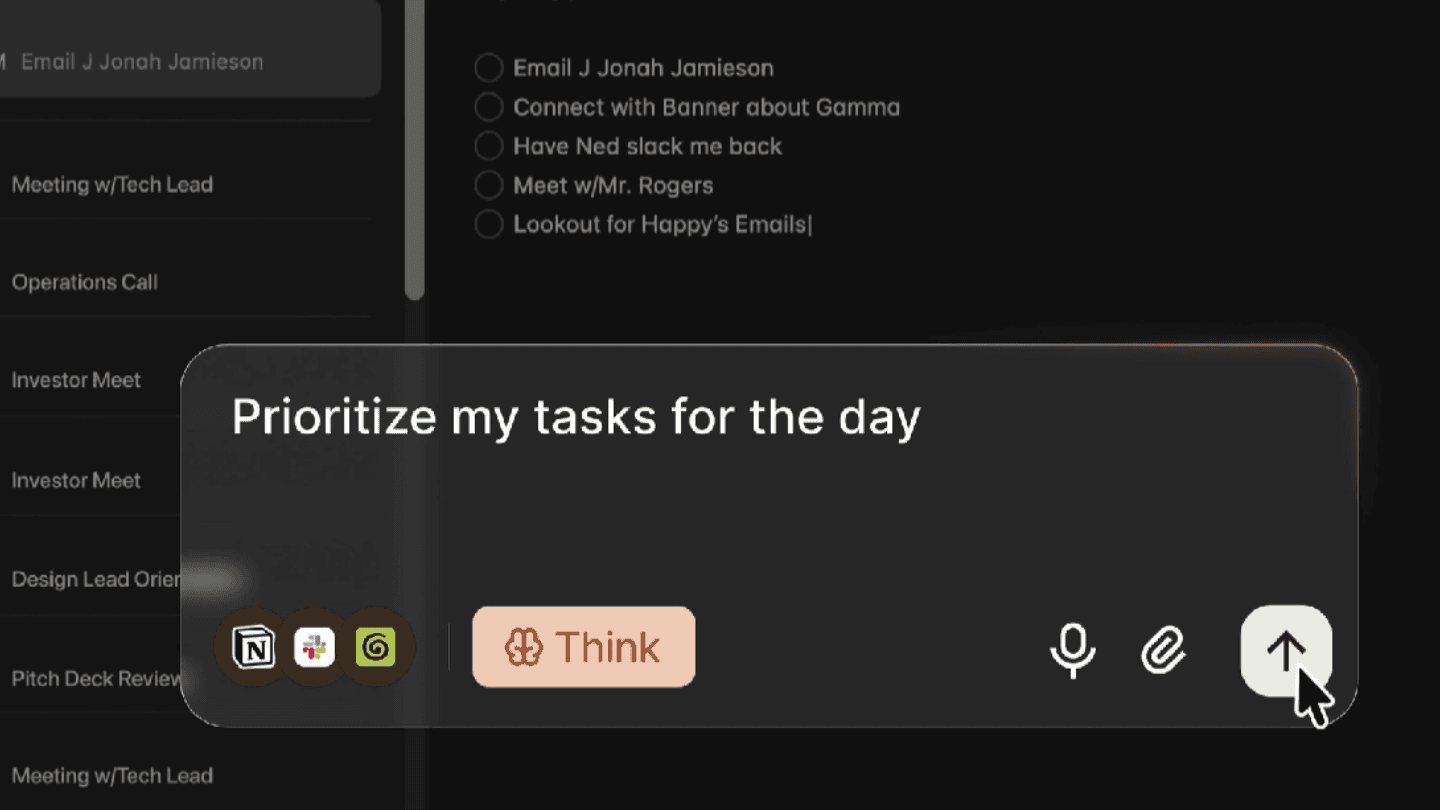Image resolution: width=1440 pixels, height=810 pixels.
Task: Open Design Lead Orientation sidebar item
Action: tap(90, 579)
